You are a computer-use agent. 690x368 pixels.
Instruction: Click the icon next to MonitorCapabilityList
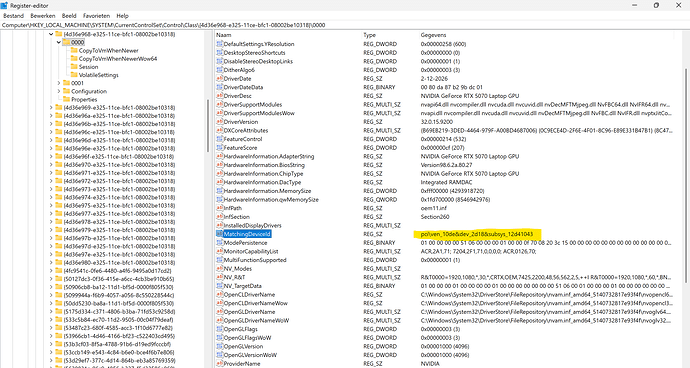point(220,251)
